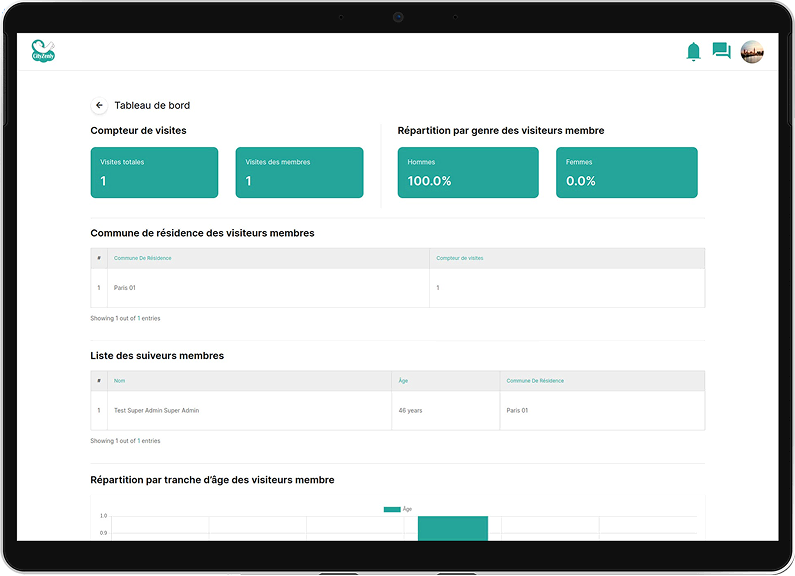Click the Tableau de bord title
Screen dimensions: 795x576
pyautogui.click(x=152, y=105)
